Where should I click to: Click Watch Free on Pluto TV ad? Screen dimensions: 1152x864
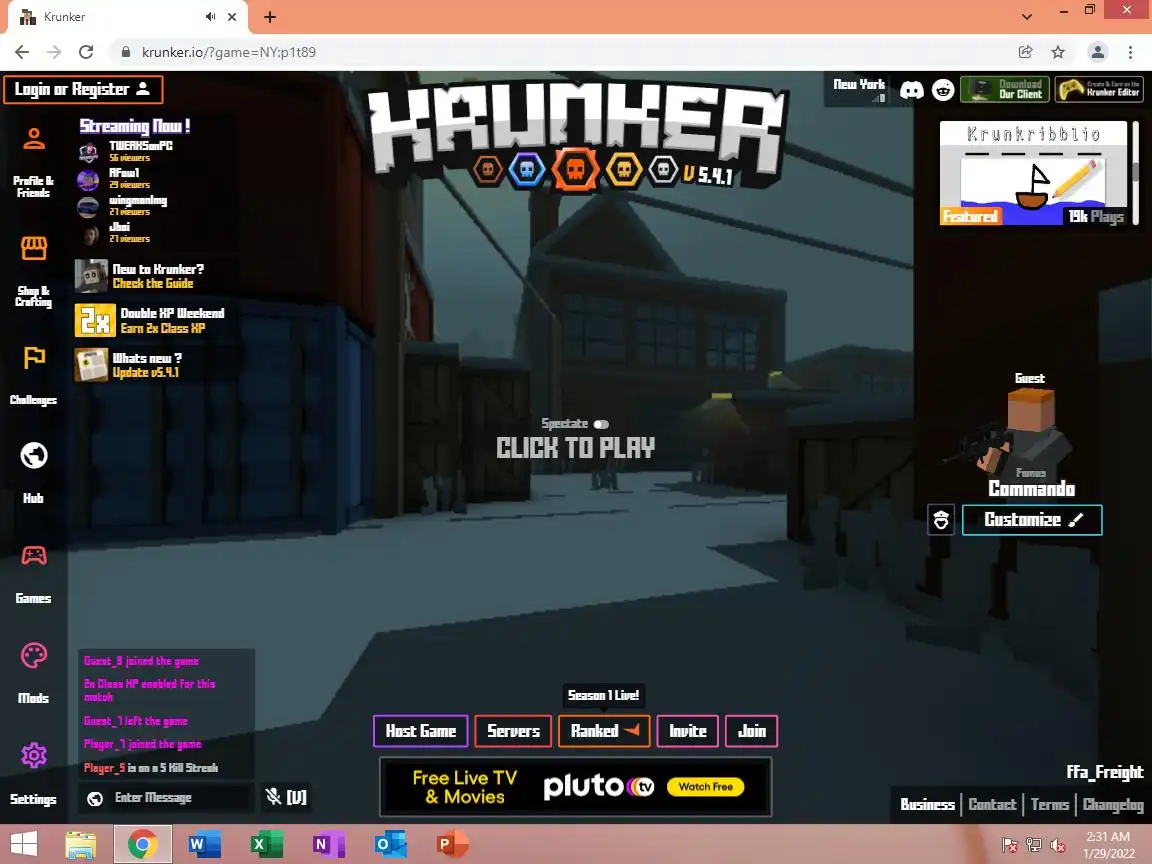click(705, 787)
